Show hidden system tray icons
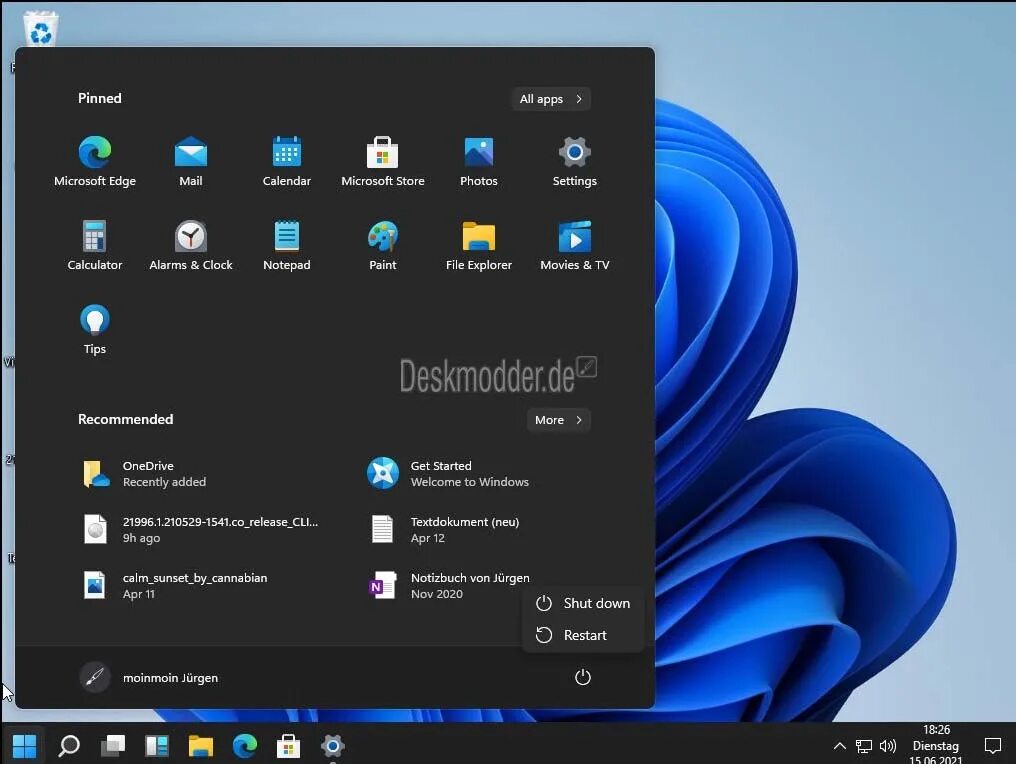Screen dimensions: 1016x764 pos(840,746)
